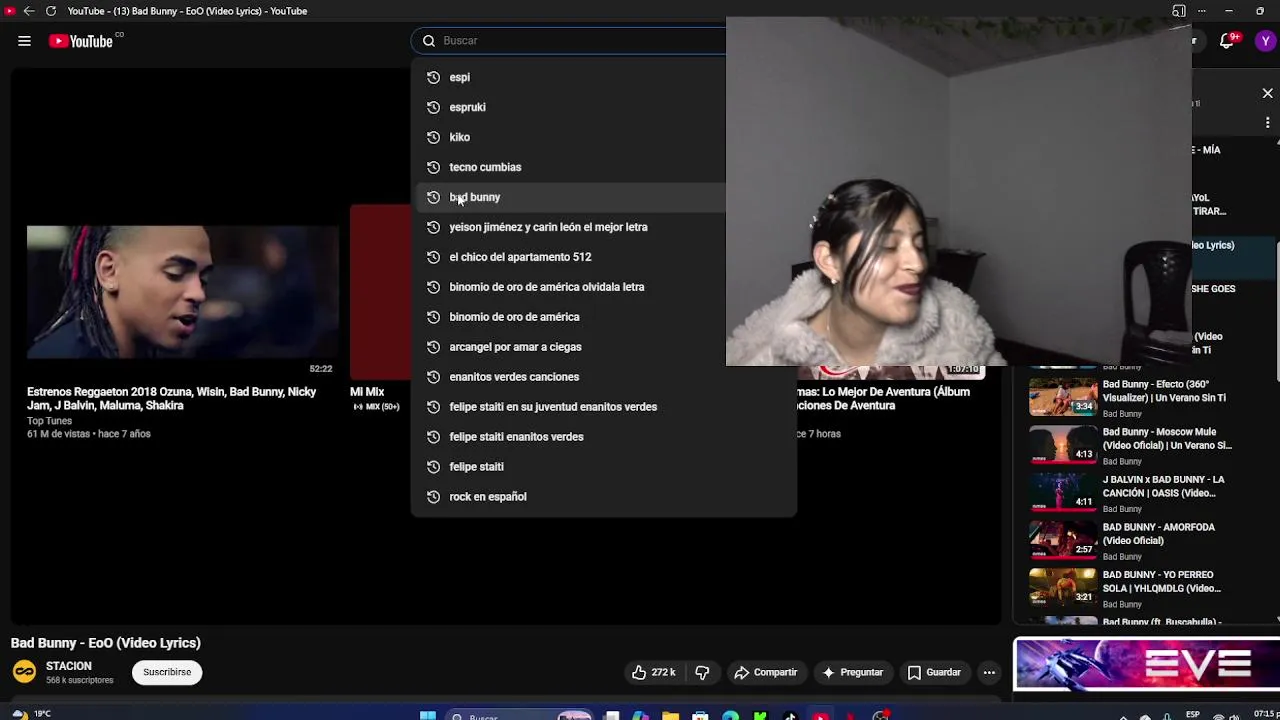This screenshot has height=720, width=1280.
Task: Choose 'enanitos verdes canciones' suggestion
Action: (x=603, y=377)
